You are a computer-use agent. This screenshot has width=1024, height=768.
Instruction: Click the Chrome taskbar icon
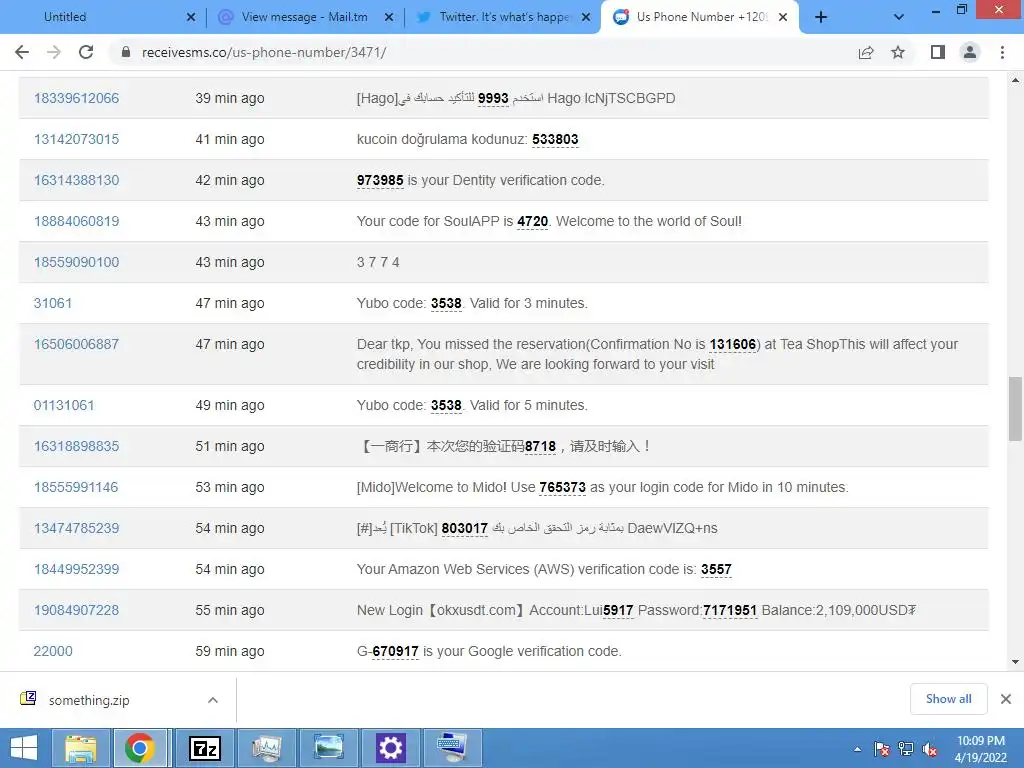coord(140,748)
